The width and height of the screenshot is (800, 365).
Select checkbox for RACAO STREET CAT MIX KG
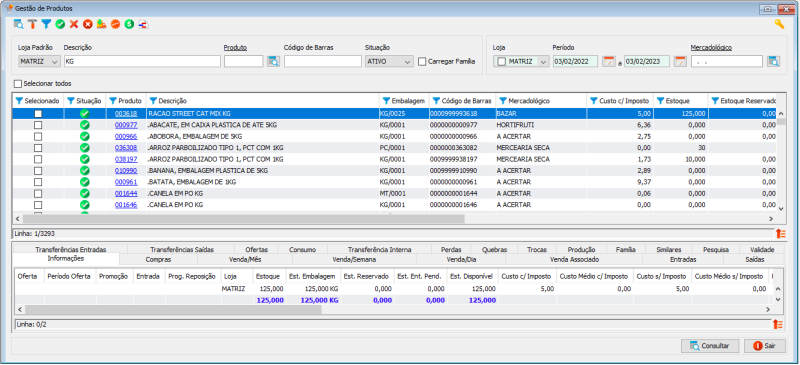pos(38,113)
